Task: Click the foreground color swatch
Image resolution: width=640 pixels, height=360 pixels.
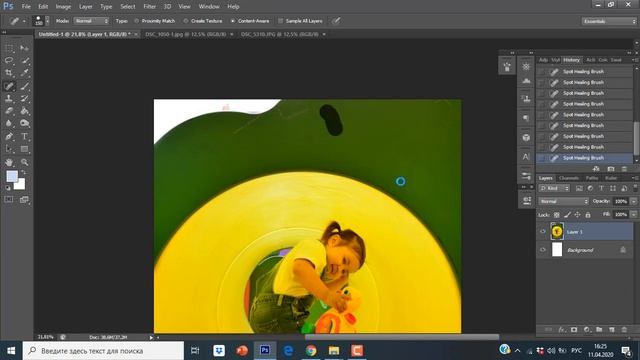Action: point(12,176)
